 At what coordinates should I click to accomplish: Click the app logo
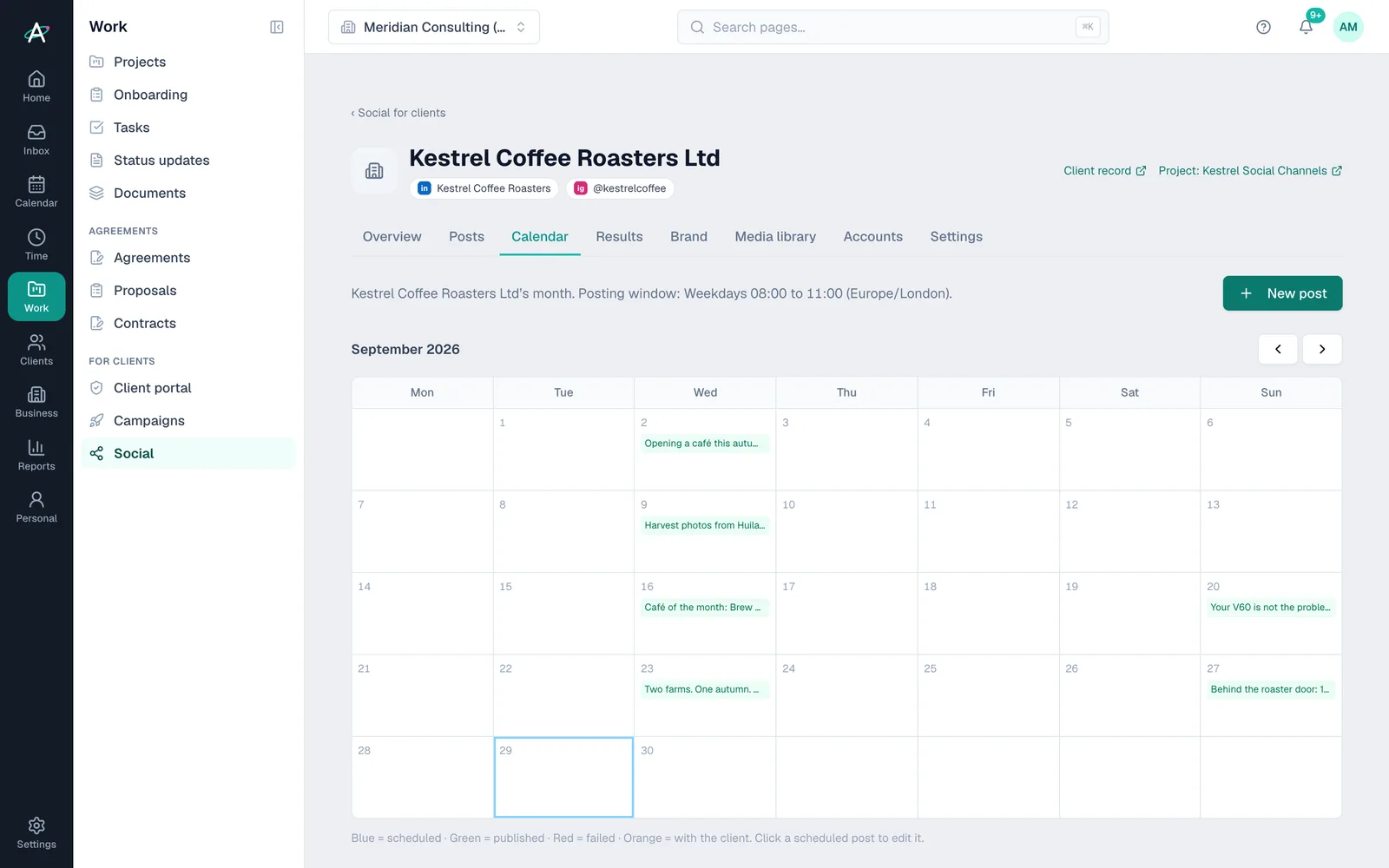(36, 32)
